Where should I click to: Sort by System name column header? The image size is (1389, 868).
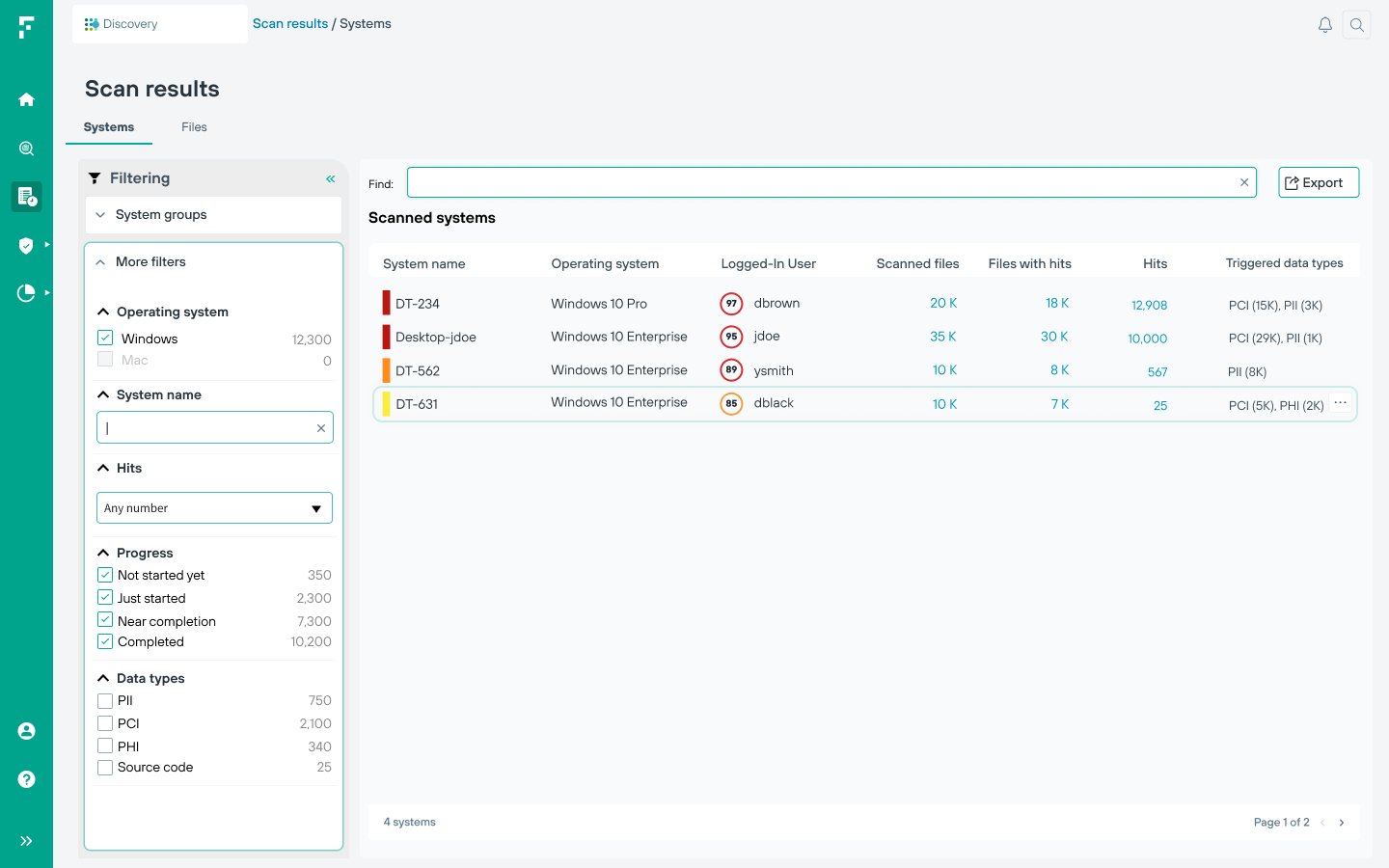pyautogui.click(x=423, y=264)
